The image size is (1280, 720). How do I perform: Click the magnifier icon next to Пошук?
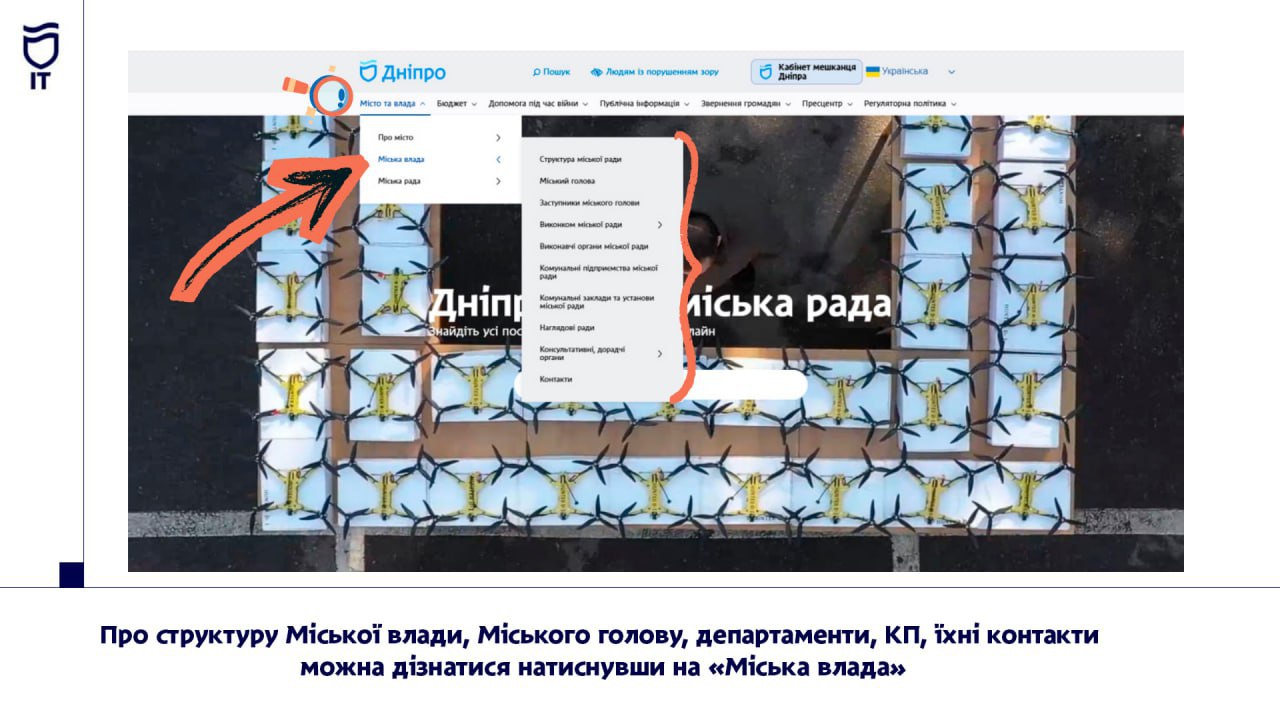pyautogui.click(x=536, y=72)
